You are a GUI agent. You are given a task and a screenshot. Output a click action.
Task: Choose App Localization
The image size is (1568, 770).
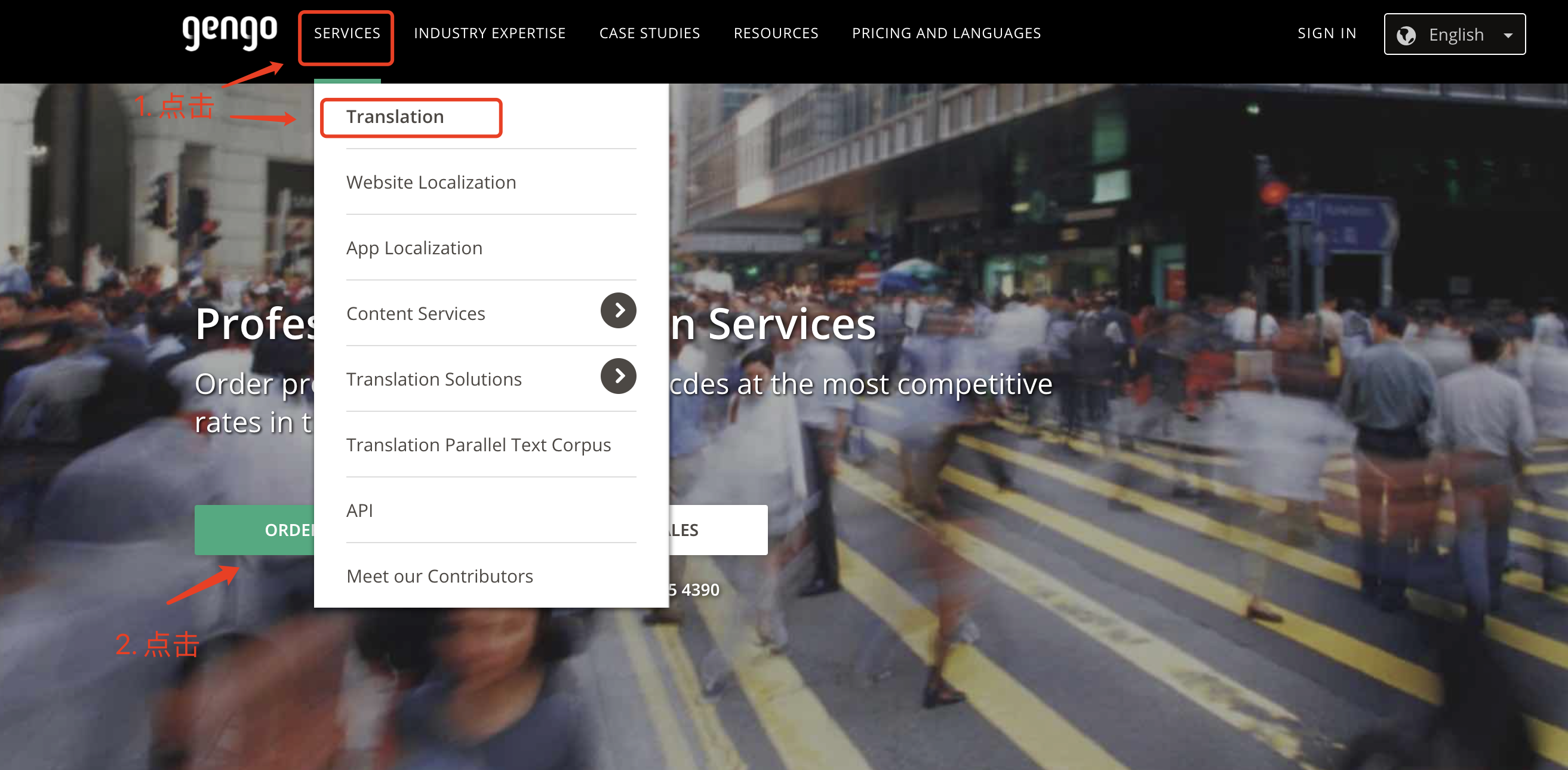click(414, 248)
